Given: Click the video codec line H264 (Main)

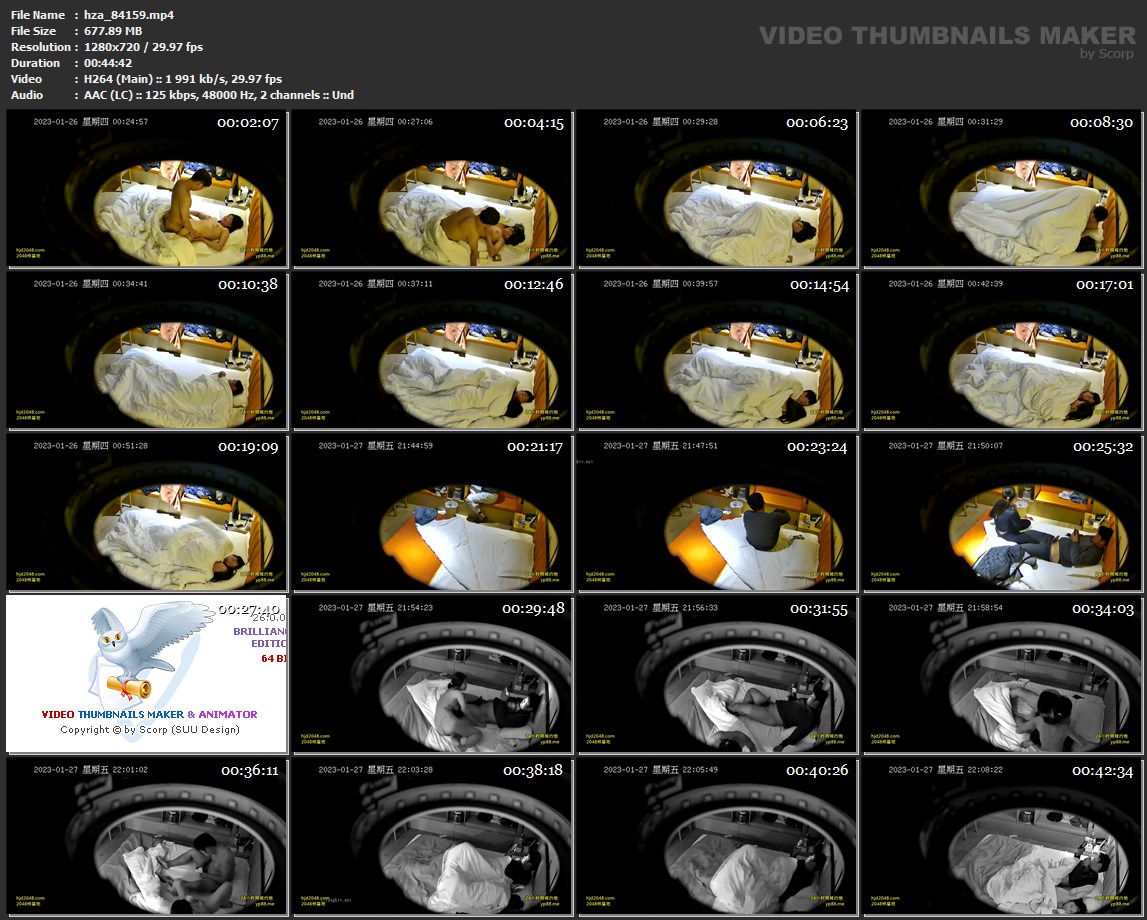Looking at the screenshot, I should point(183,79).
